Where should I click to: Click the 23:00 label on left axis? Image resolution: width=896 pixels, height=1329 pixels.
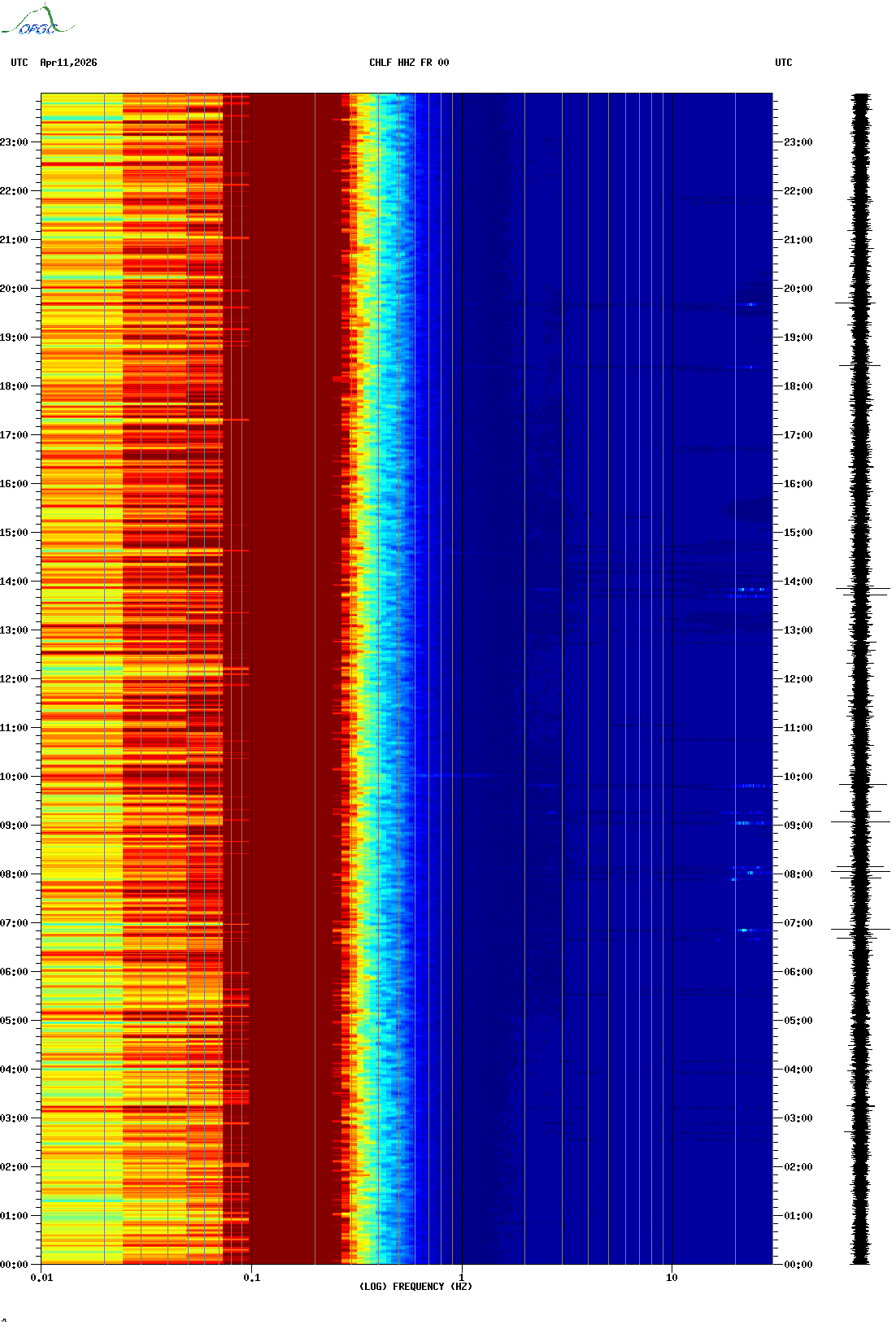tap(15, 142)
